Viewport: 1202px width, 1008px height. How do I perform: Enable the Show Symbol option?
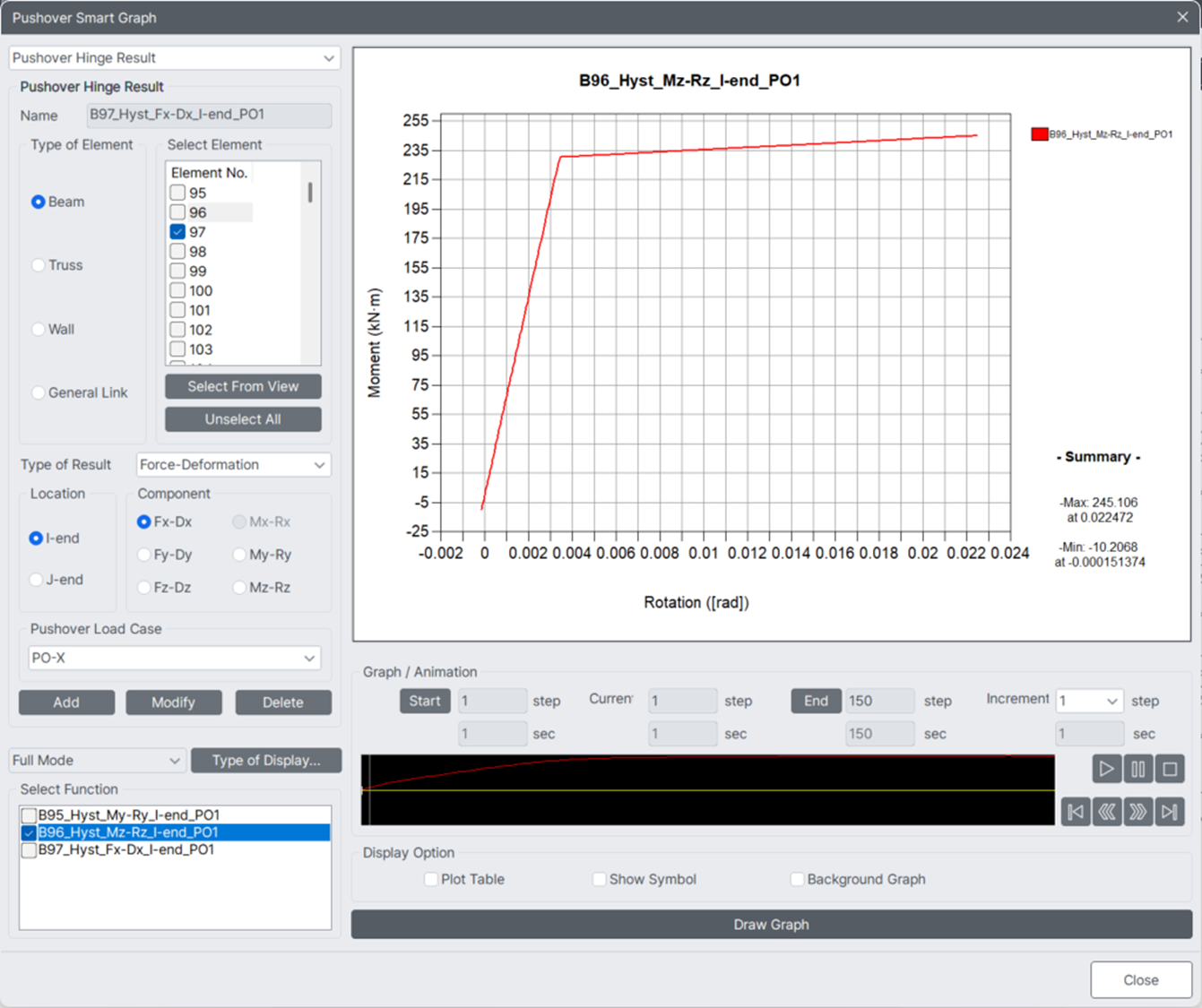(600, 879)
